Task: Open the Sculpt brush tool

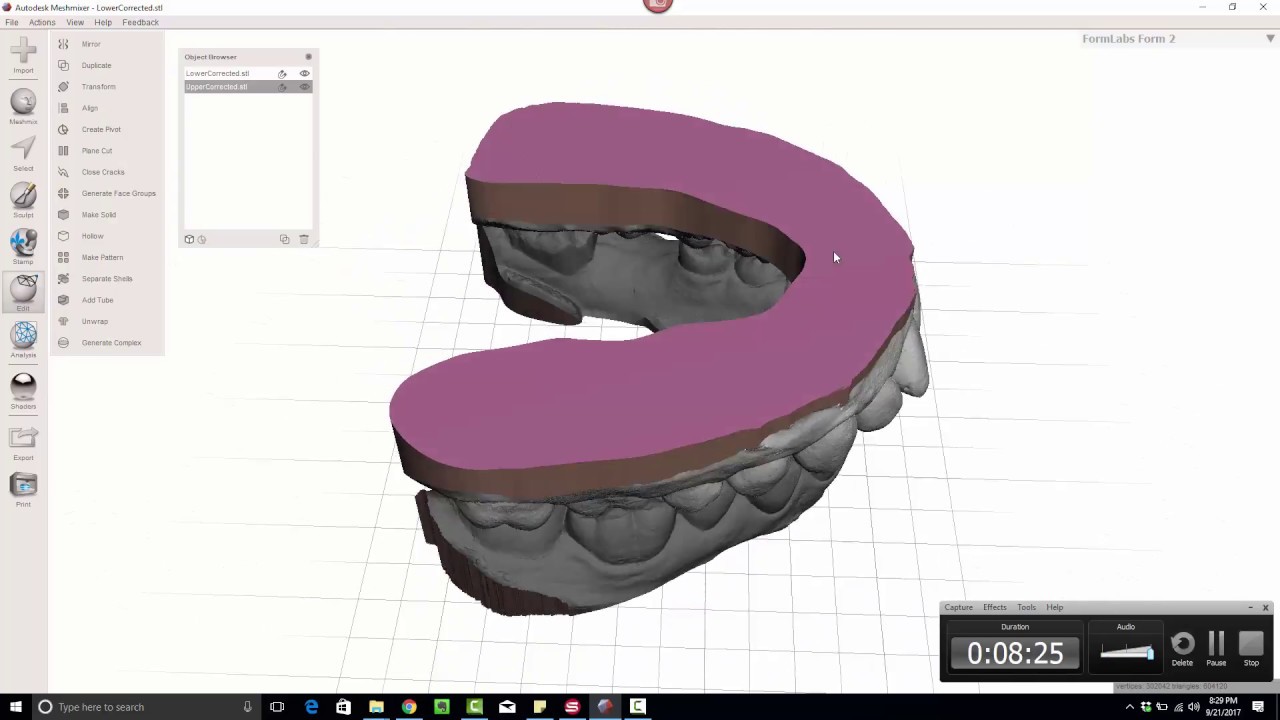Action: [23, 200]
